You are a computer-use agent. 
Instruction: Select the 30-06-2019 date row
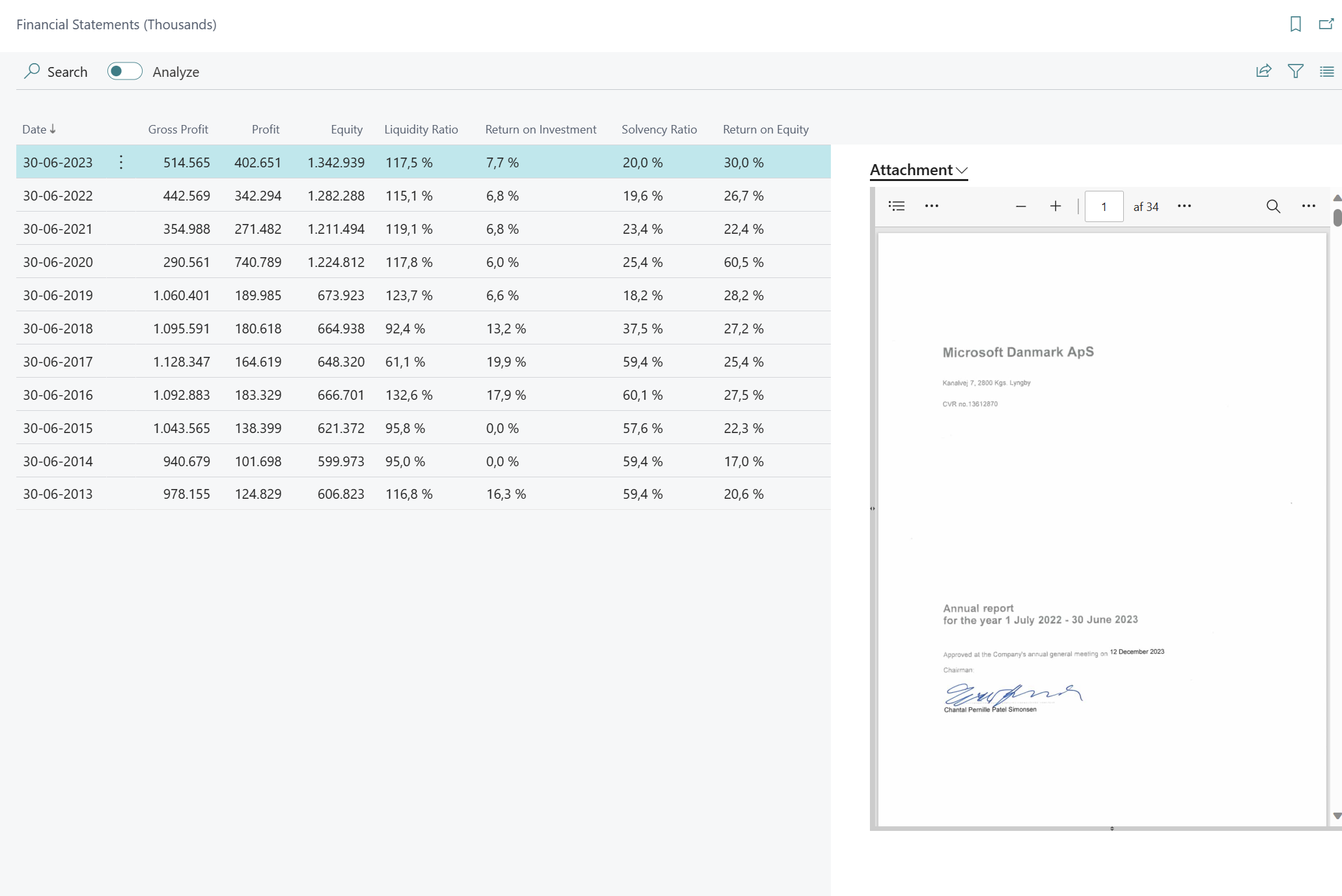pos(423,295)
